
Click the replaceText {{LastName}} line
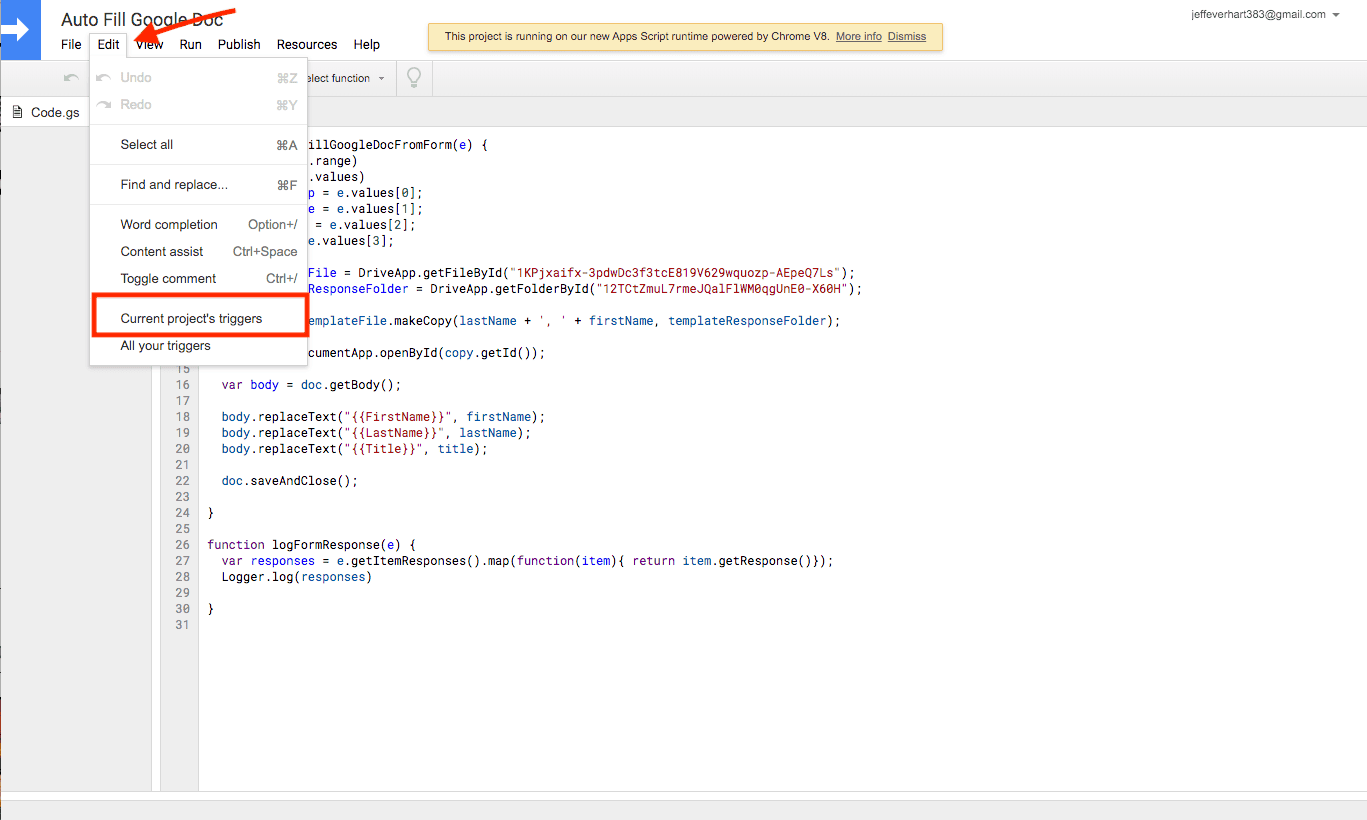pos(376,433)
